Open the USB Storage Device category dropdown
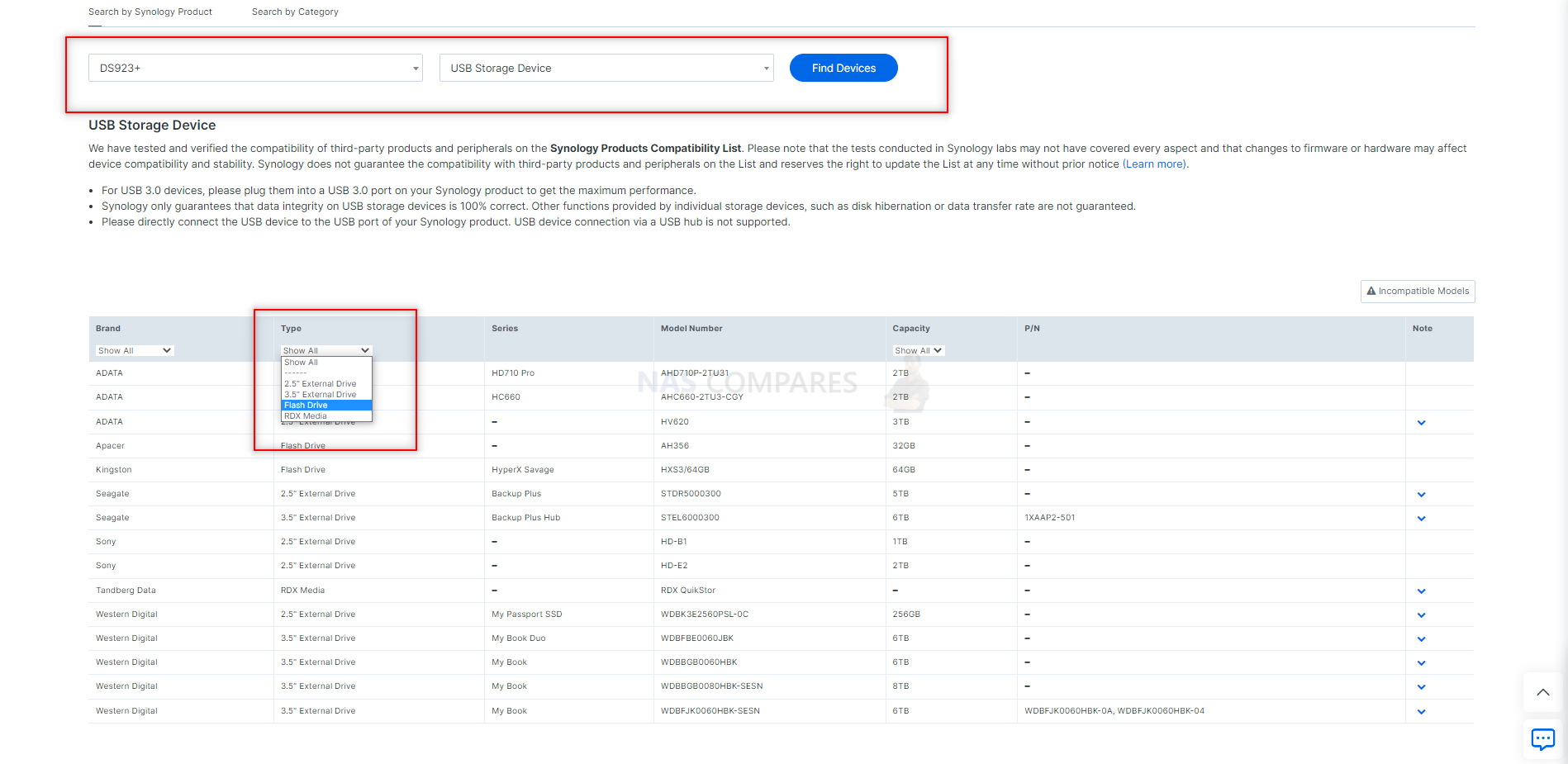The image size is (1568, 764). point(606,68)
